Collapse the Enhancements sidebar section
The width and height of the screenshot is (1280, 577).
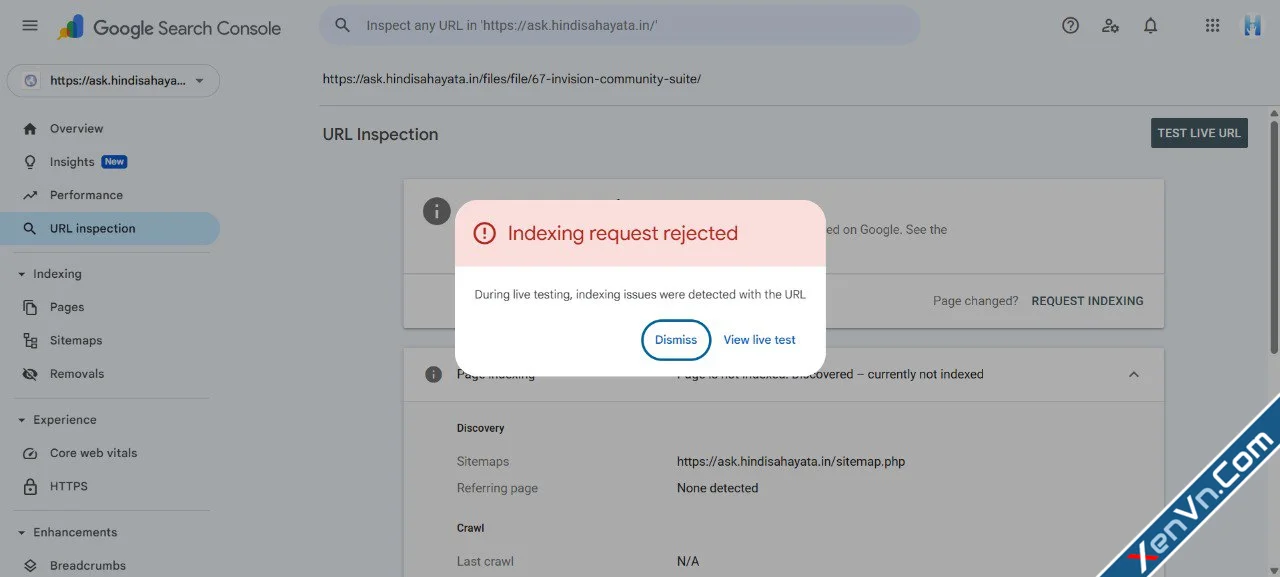22,533
